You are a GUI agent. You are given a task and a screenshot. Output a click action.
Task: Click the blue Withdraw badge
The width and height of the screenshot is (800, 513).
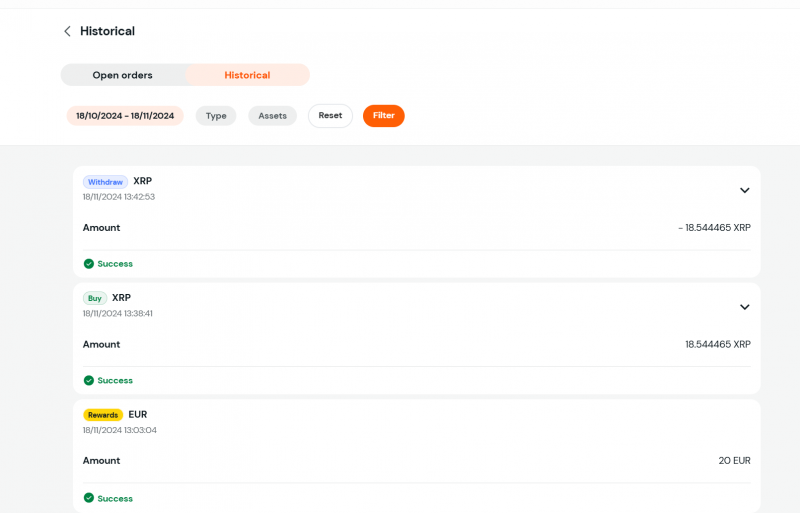[105, 182]
